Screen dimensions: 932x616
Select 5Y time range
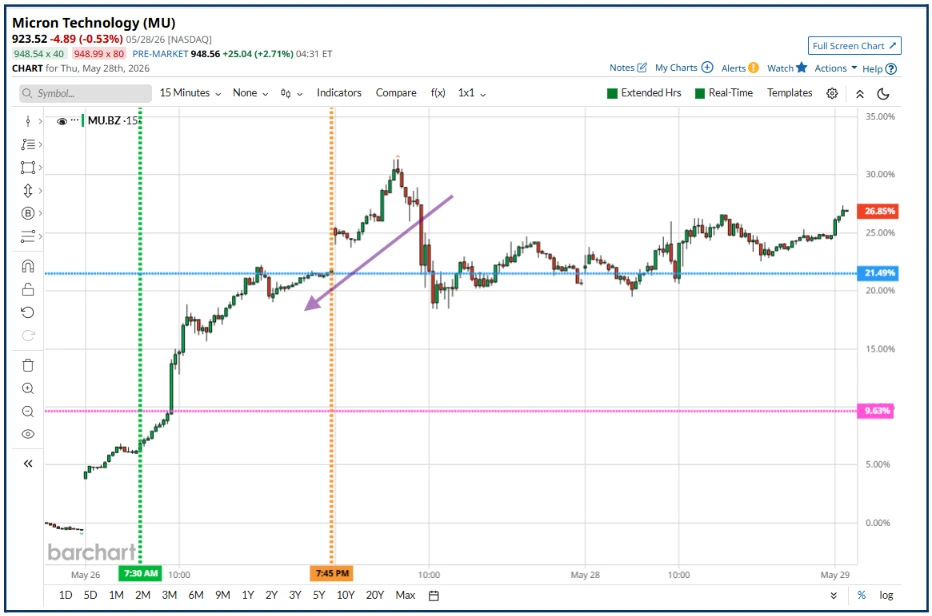(x=319, y=595)
